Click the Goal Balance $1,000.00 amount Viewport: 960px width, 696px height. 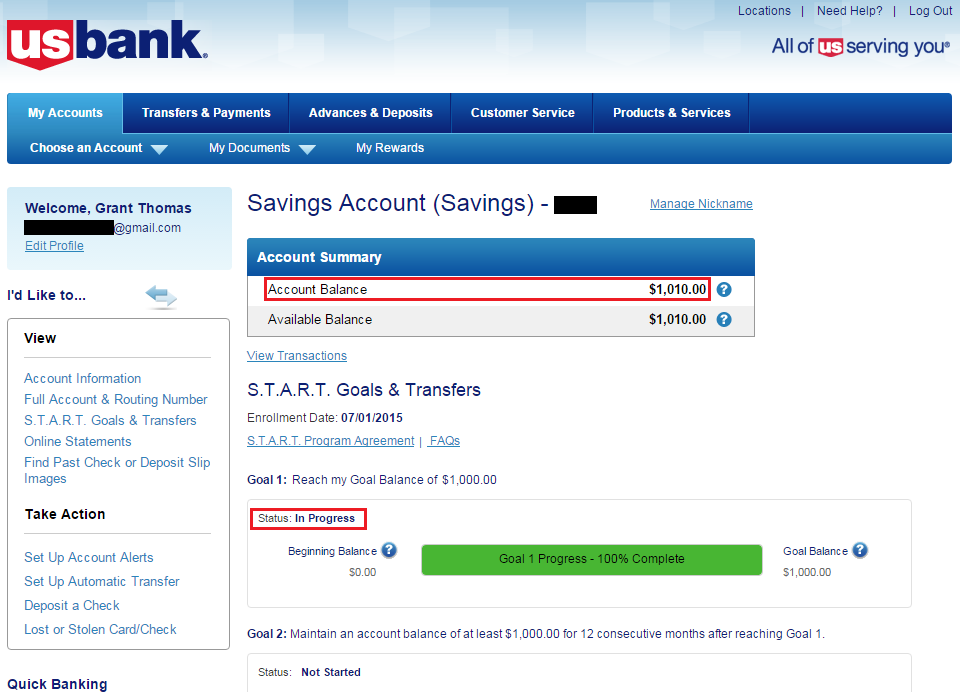807,572
